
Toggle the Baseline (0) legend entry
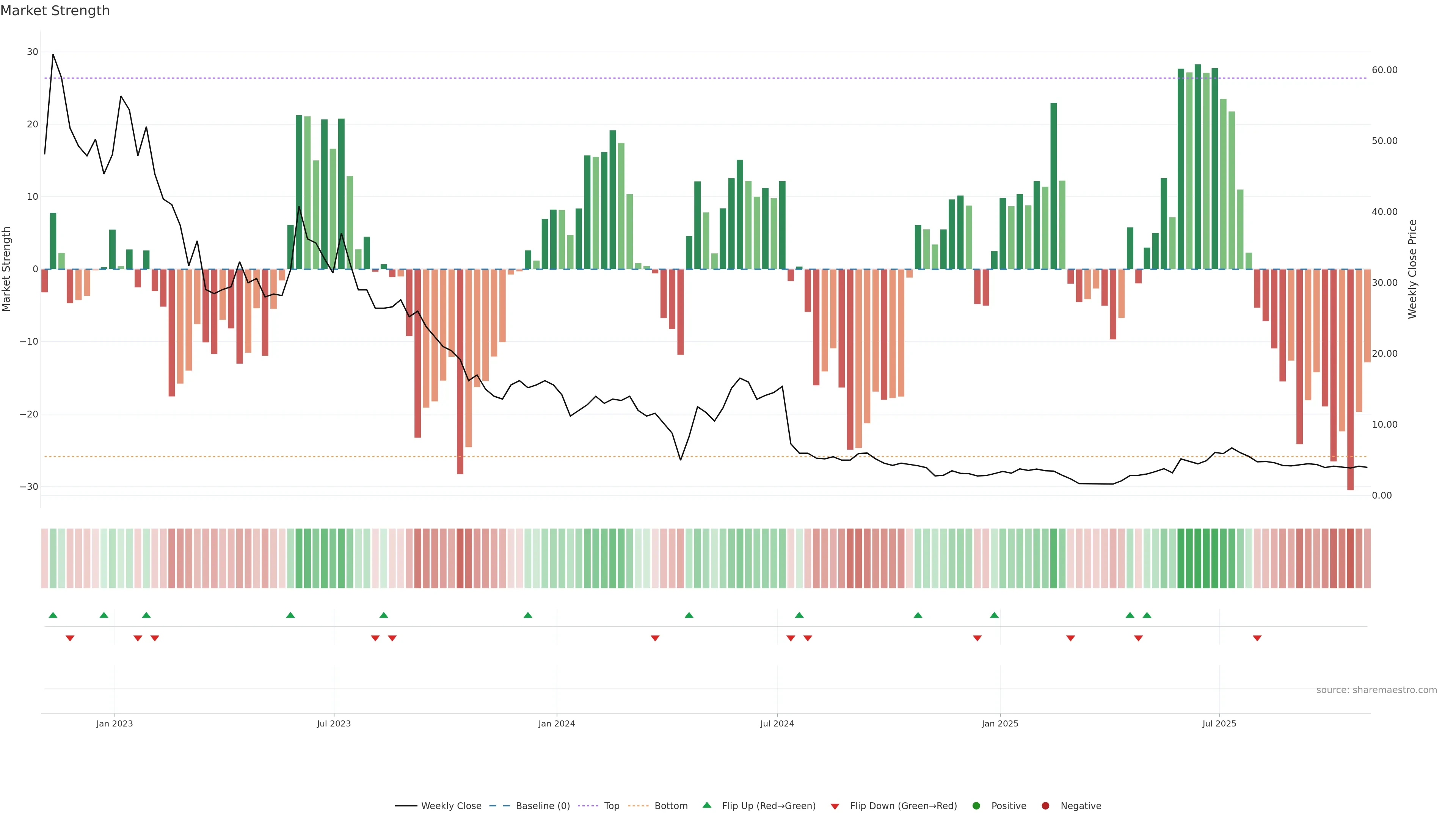coord(530,806)
